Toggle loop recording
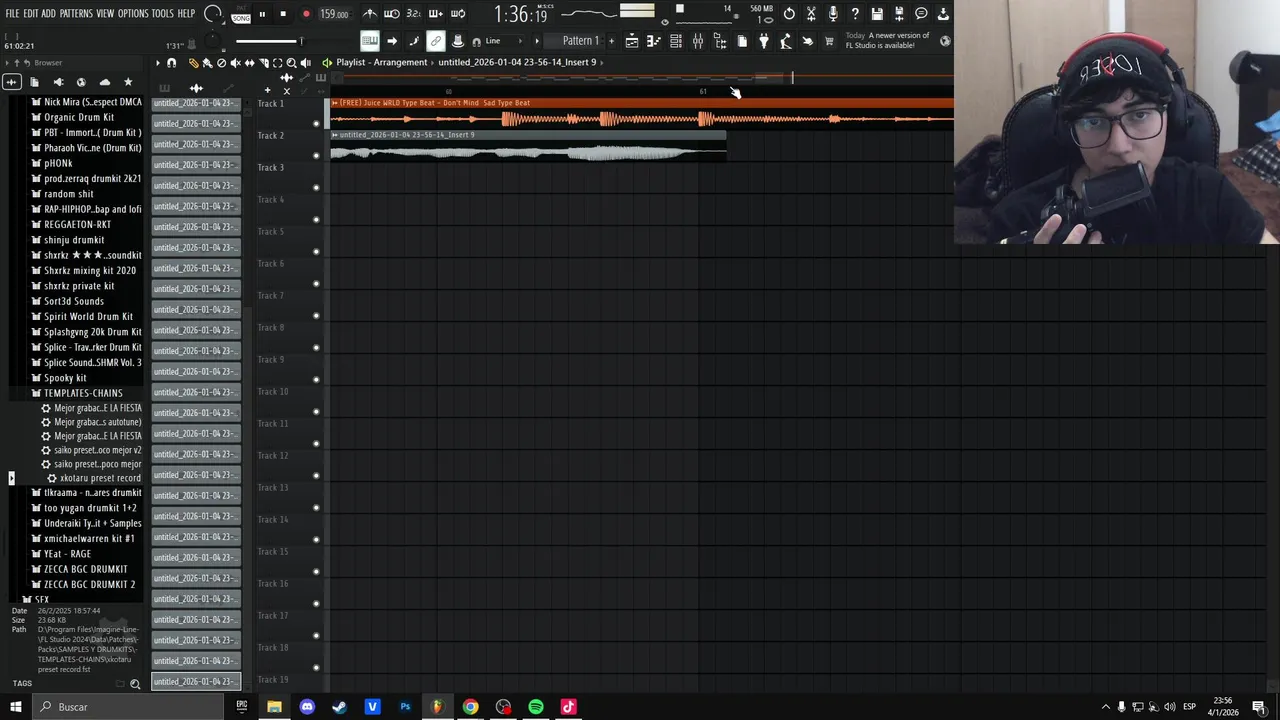The width and height of the screenshot is (1280, 720). tap(458, 14)
